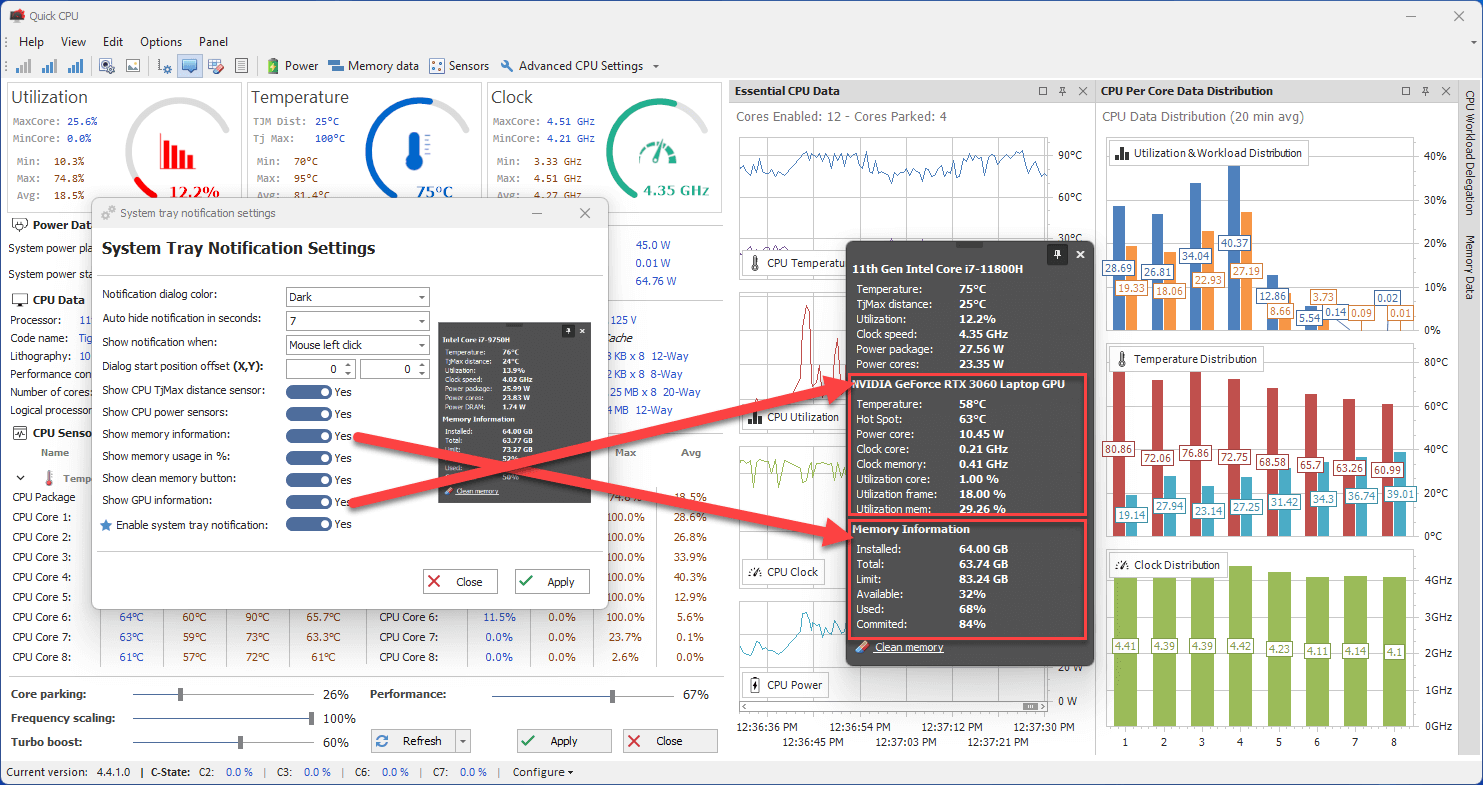1483x785 pixels.
Task: Toggle Show CPU power sensors
Action: pyautogui.click(x=308, y=413)
